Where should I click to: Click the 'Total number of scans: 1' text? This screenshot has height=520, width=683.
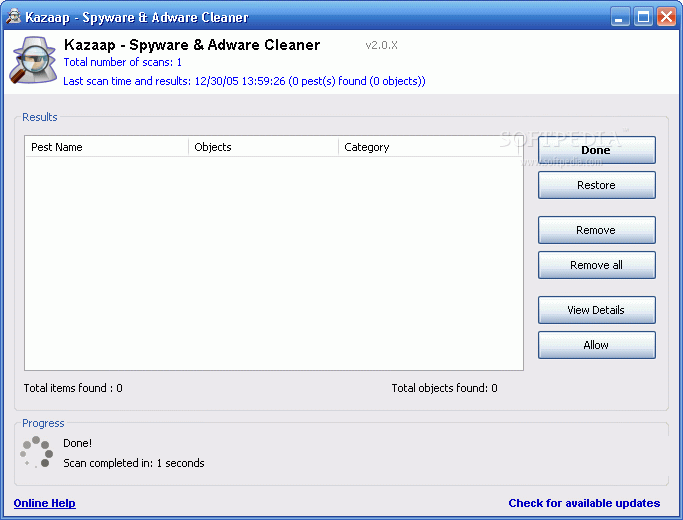point(122,62)
